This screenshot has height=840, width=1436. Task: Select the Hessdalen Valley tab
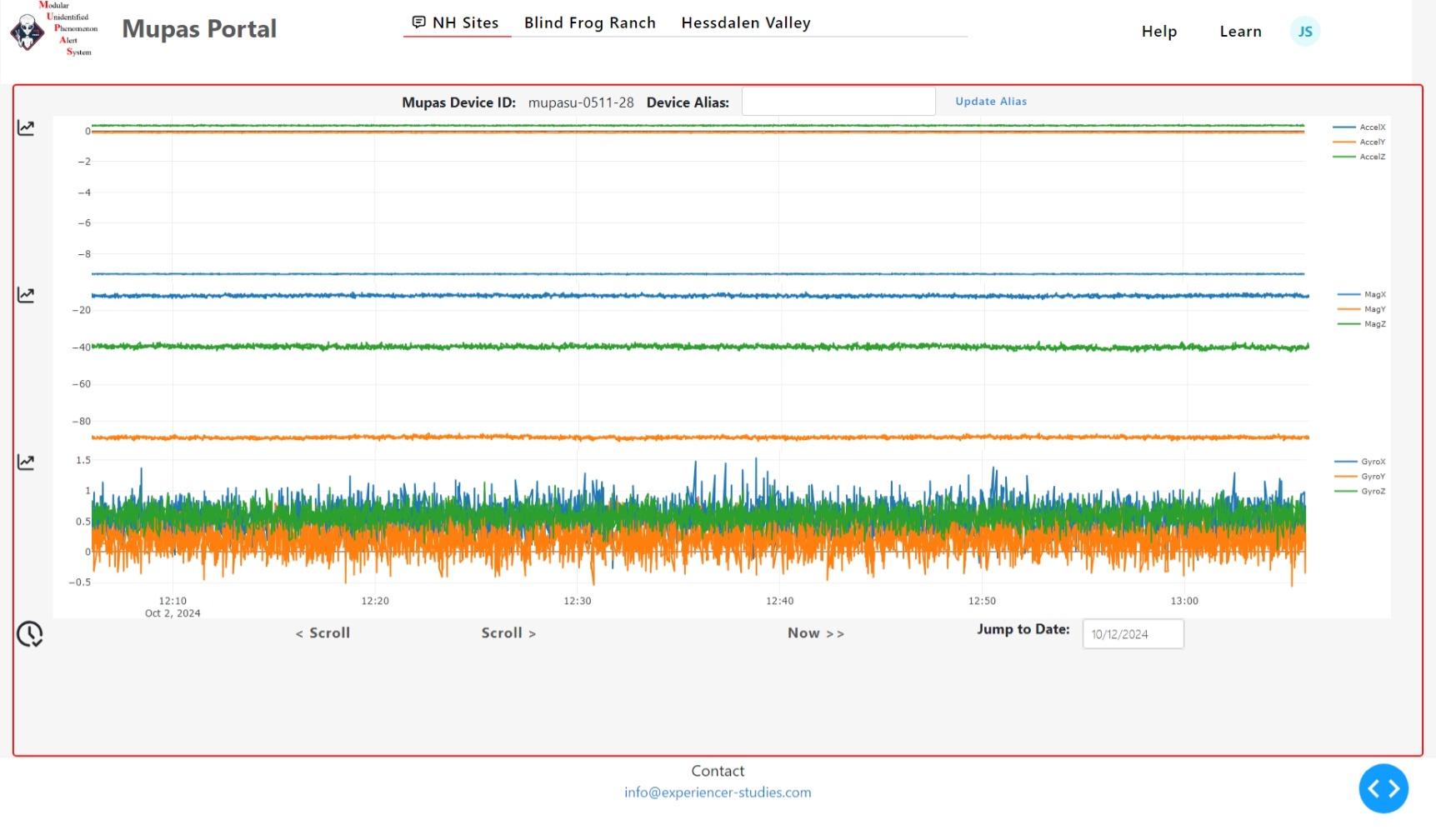745,23
